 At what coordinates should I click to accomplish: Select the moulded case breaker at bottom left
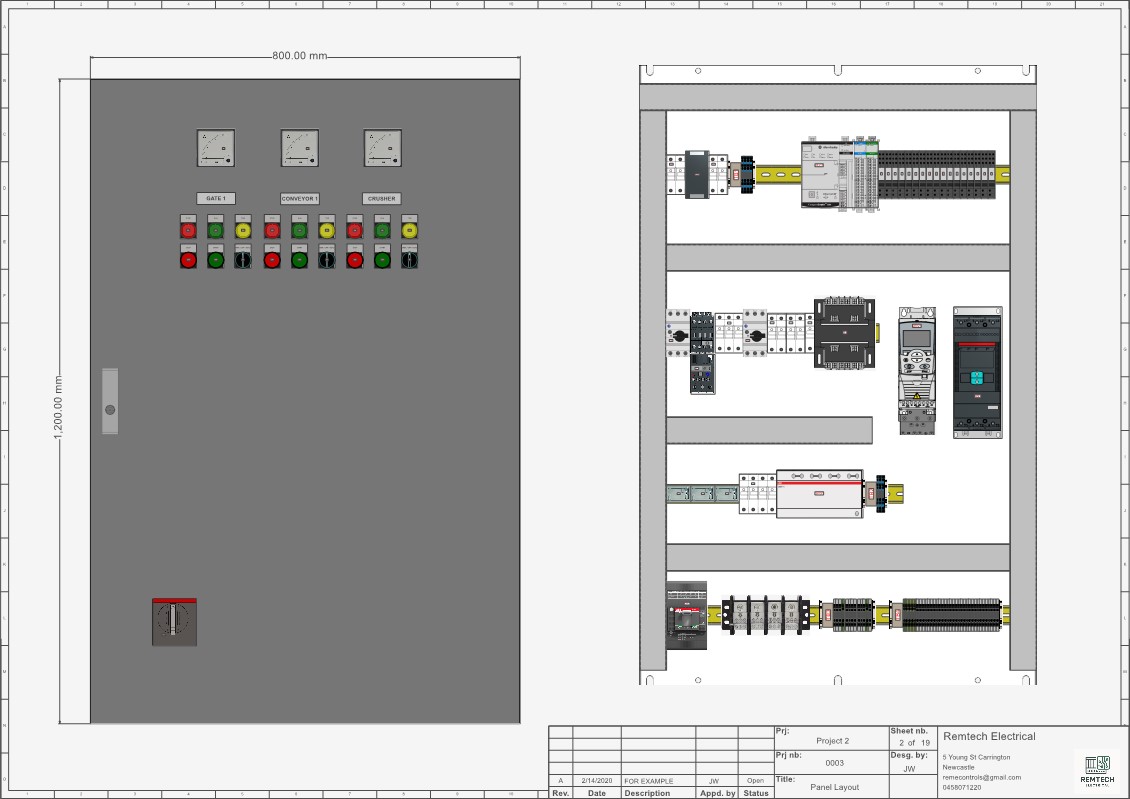pos(686,615)
